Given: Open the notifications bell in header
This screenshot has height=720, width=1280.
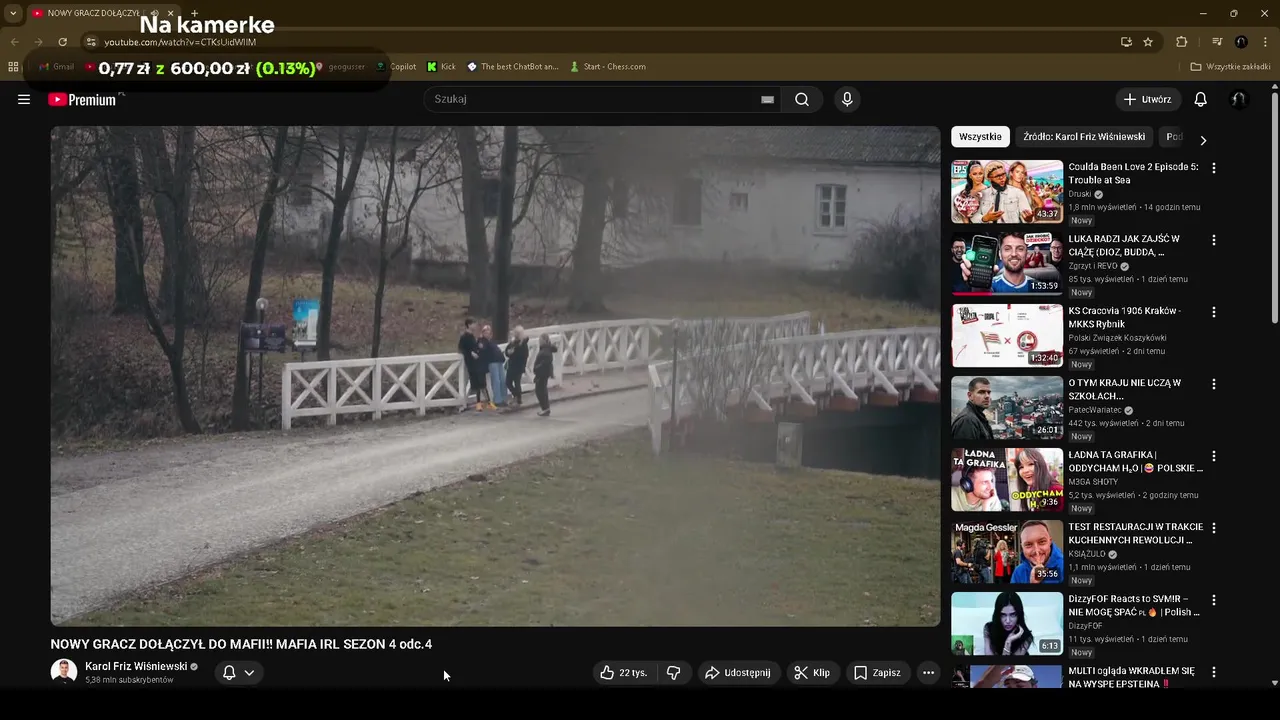Looking at the screenshot, I should coord(1201,99).
